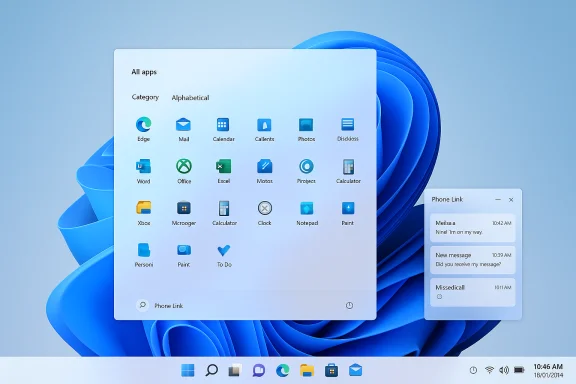Open Microsoft Store from the taskbar
Viewport: 576px width, 384px height.
click(x=331, y=370)
